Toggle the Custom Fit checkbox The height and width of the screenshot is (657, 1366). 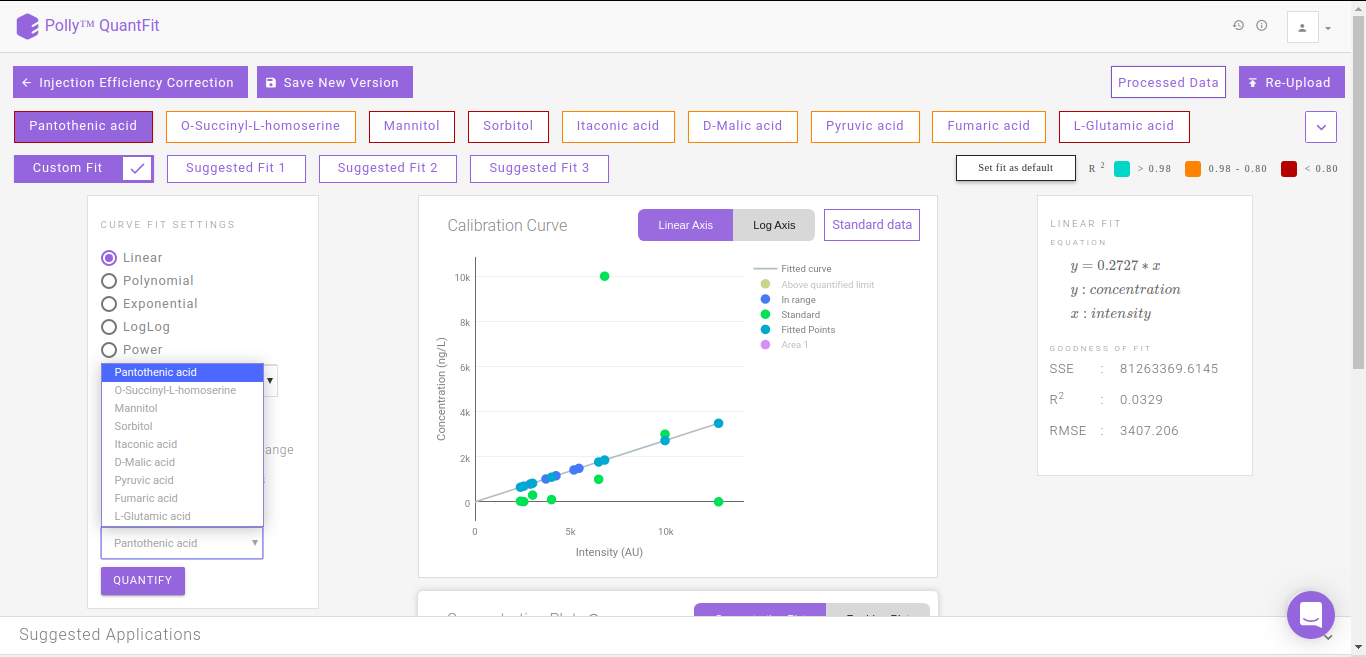(x=138, y=168)
